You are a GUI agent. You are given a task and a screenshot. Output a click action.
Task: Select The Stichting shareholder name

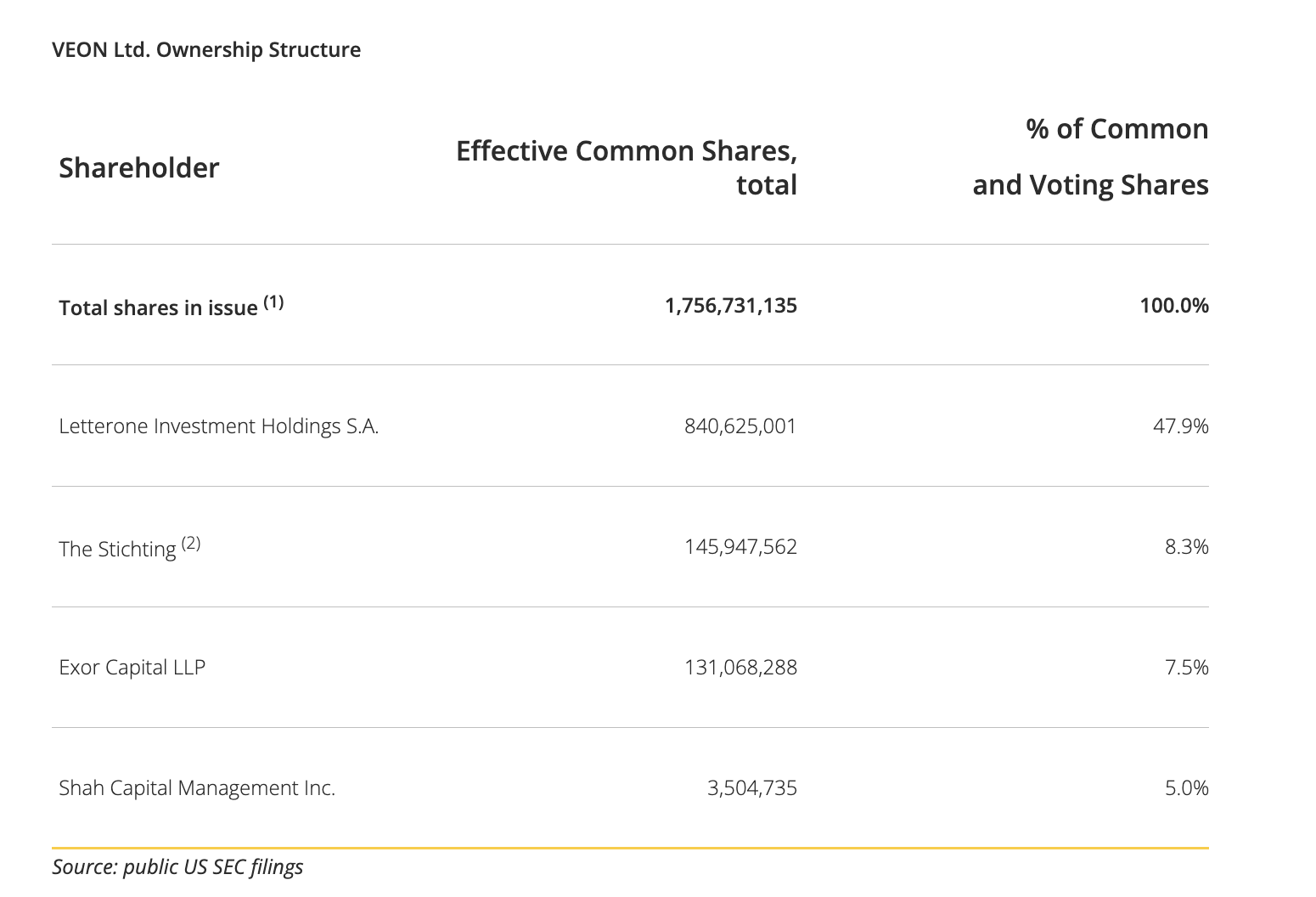[x=117, y=549]
